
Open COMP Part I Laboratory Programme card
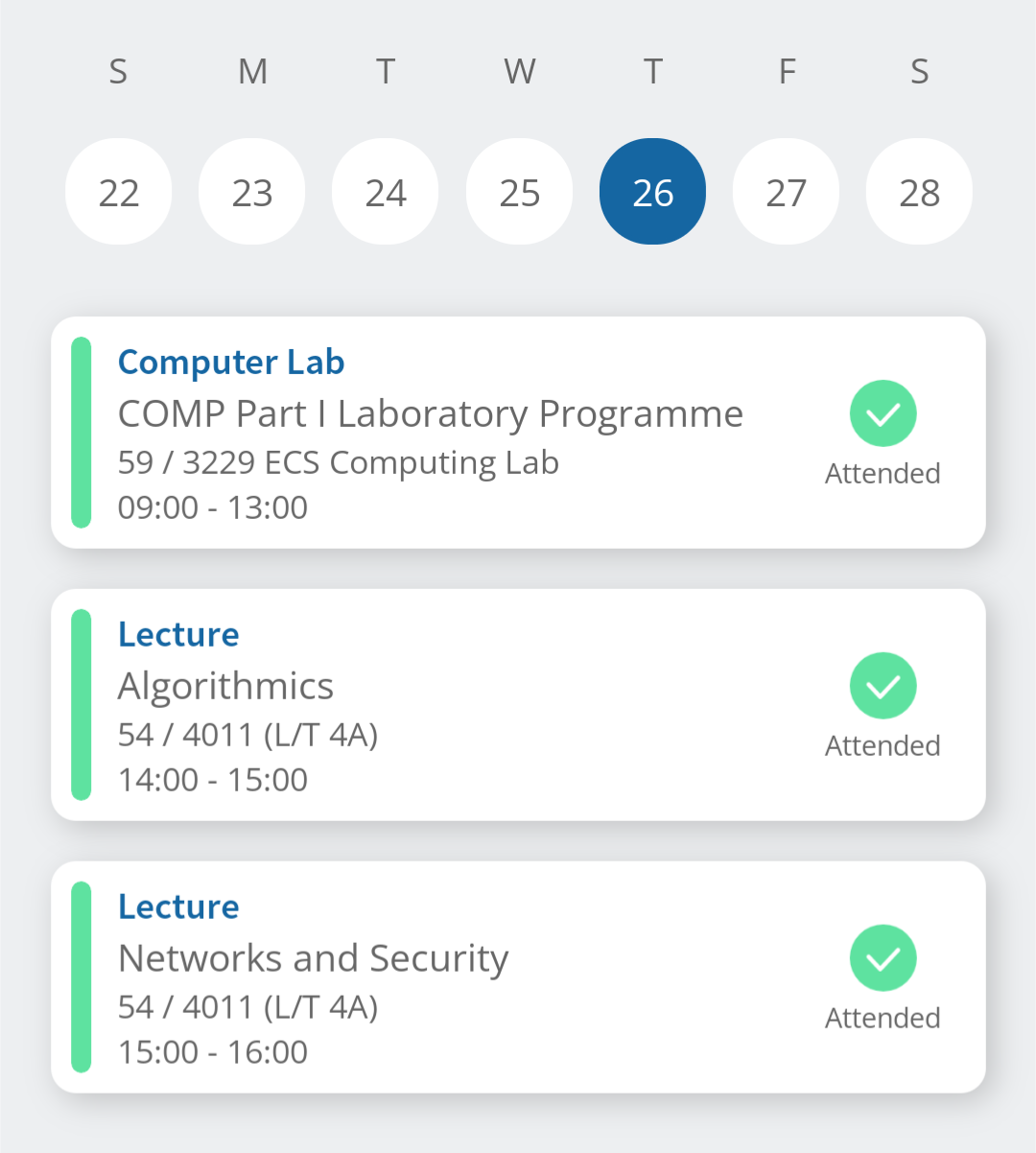click(430, 414)
